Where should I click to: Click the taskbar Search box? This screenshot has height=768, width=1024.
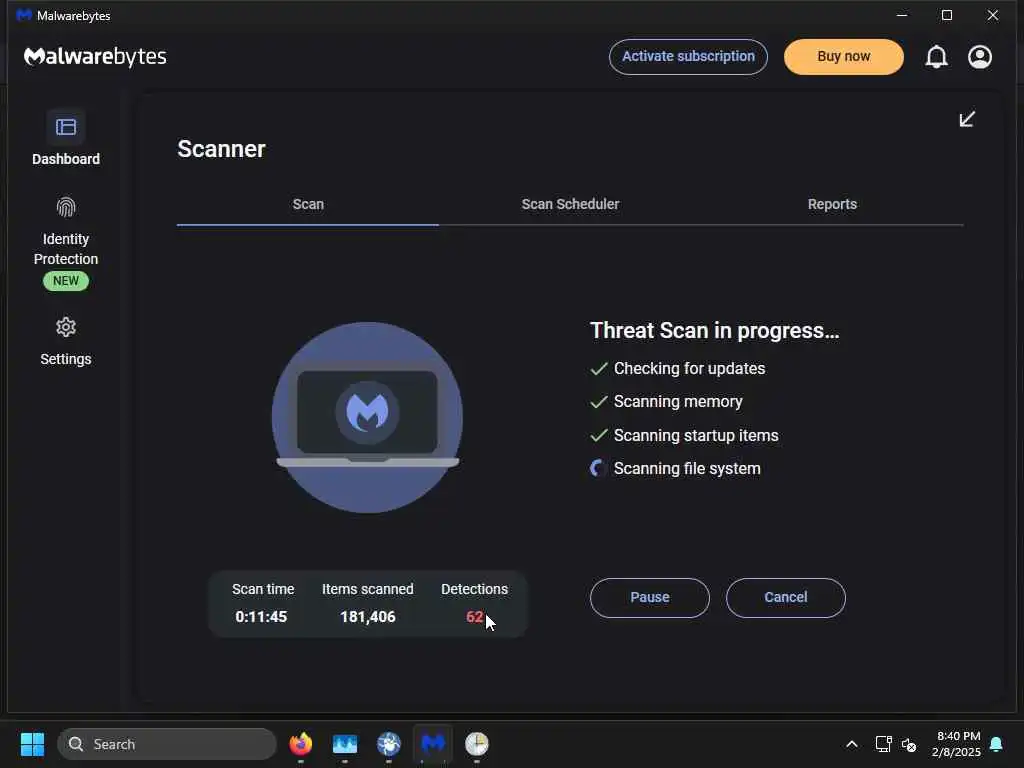[x=167, y=744]
